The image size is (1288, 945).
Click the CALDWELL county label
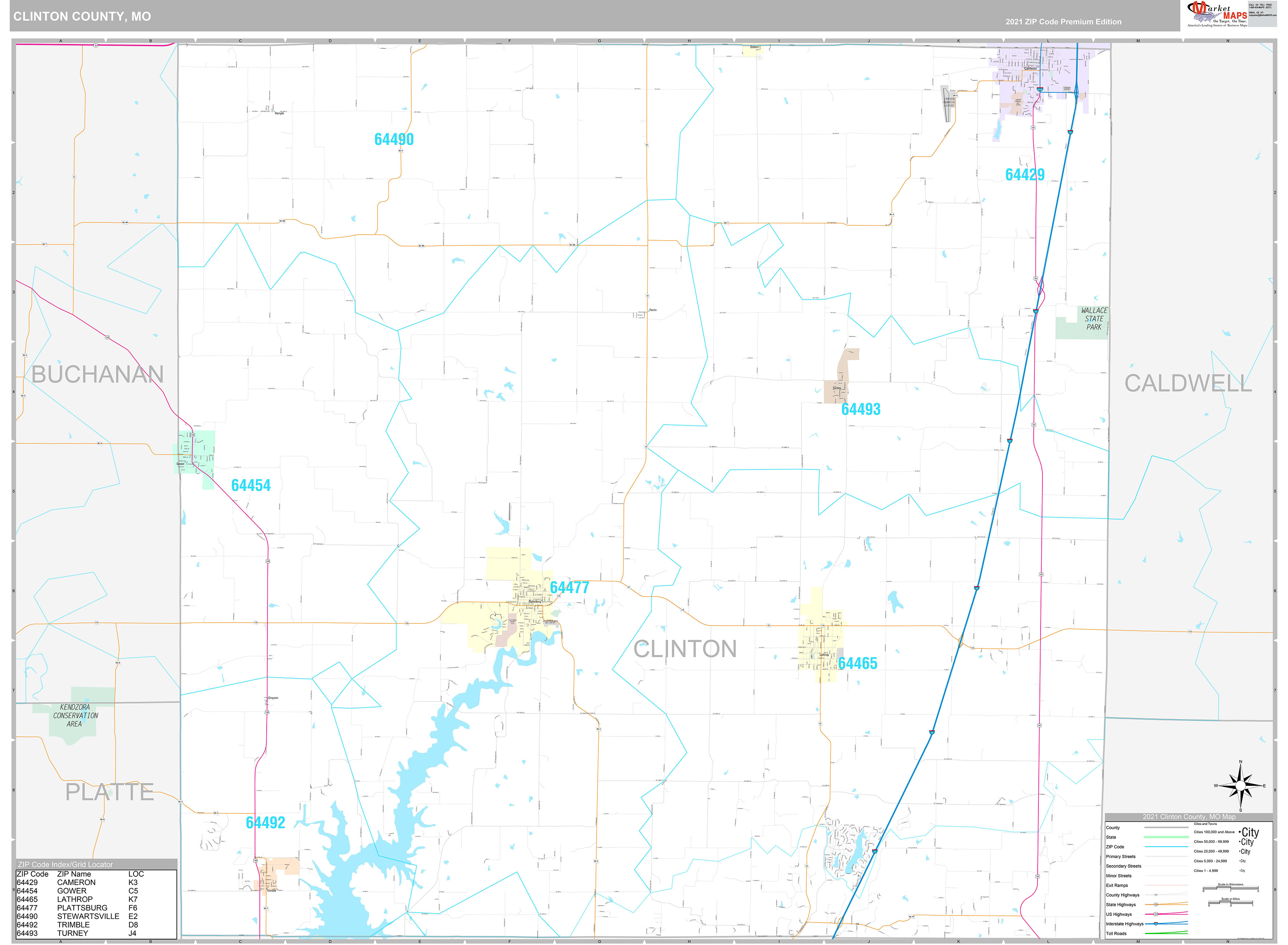1188,383
